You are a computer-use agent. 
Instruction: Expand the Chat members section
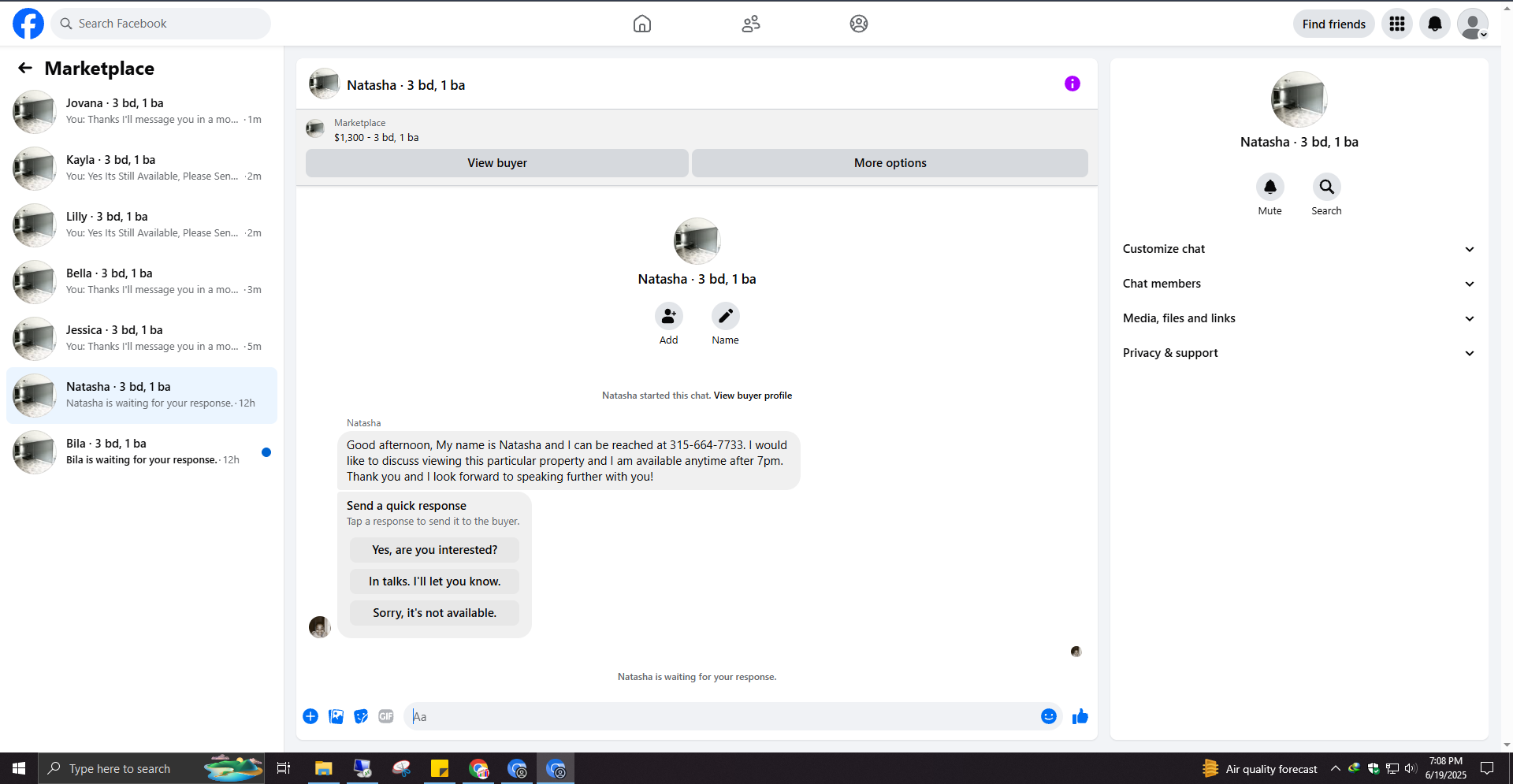[x=1299, y=284]
